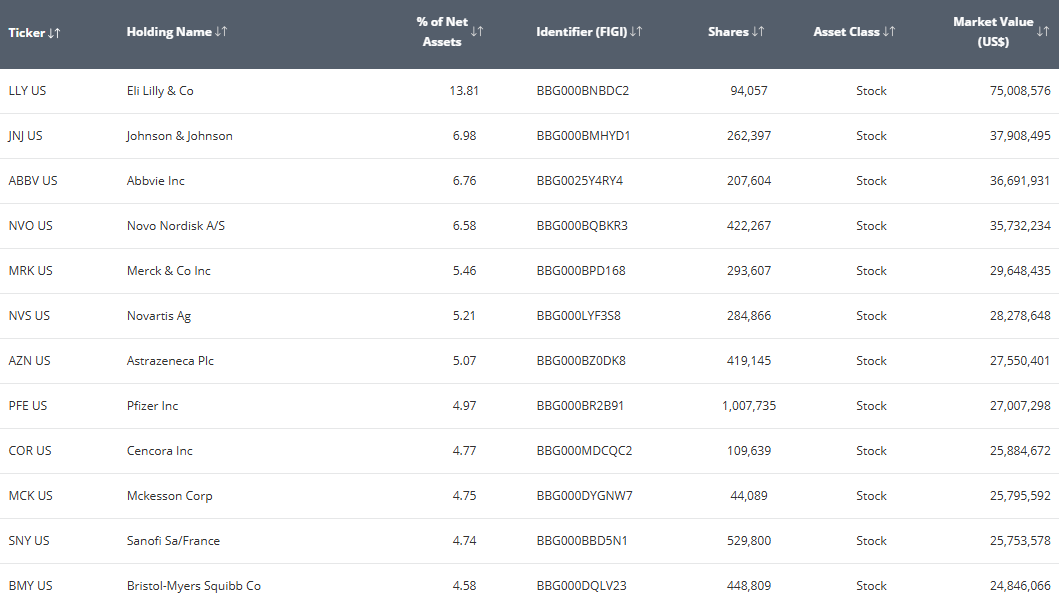Image resolution: width=1059 pixels, height=607 pixels.
Task: Select ticker MCK US
Action: (x=30, y=496)
